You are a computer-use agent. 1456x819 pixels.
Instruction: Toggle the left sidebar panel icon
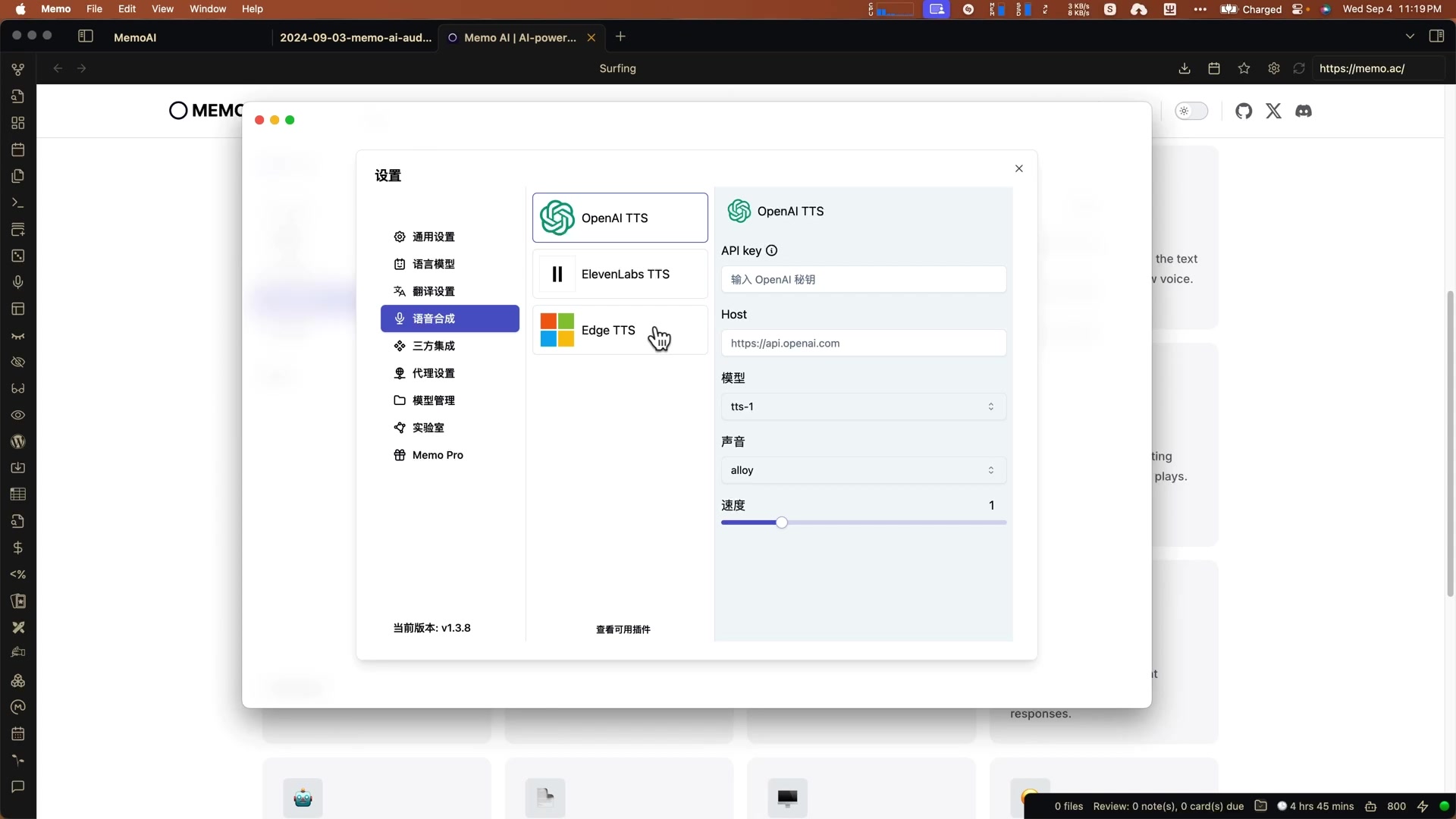click(86, 36)
